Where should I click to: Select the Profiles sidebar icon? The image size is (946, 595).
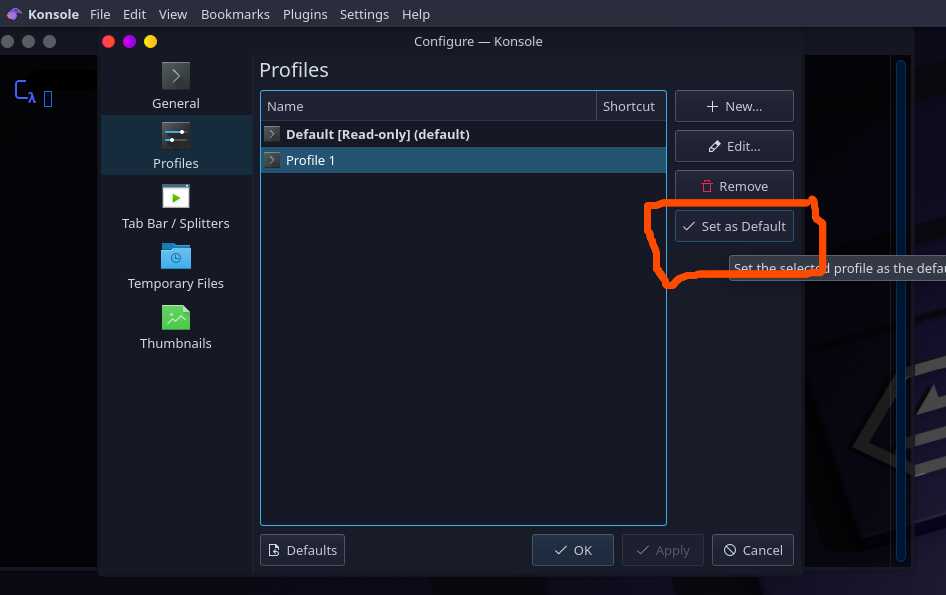coord(176,136)
